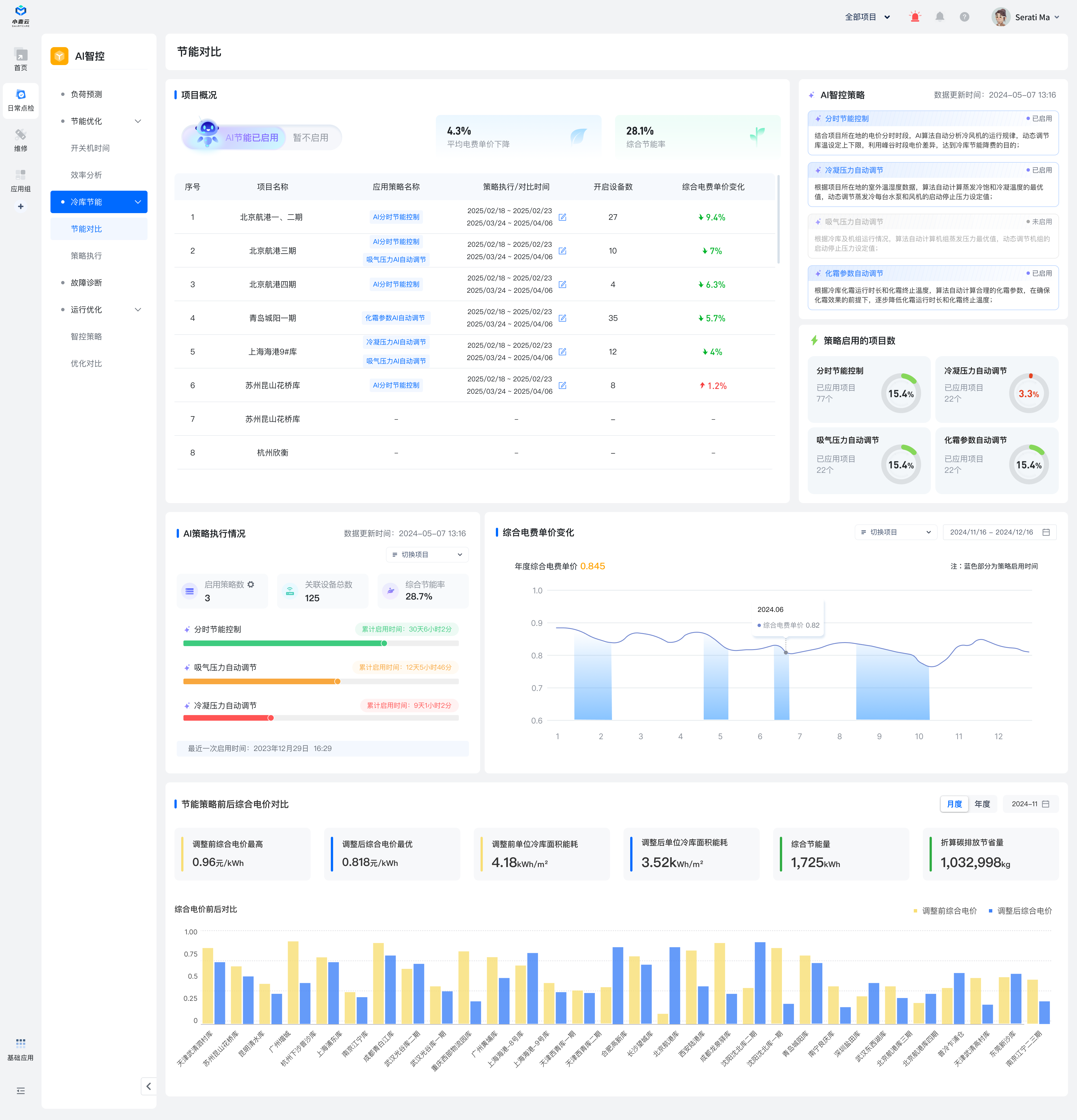Image resolution: width=1077 pixels, height=1120 pixels.
Task: Click the 分时节能控制 strategy card
Action: tap(932, 133)
